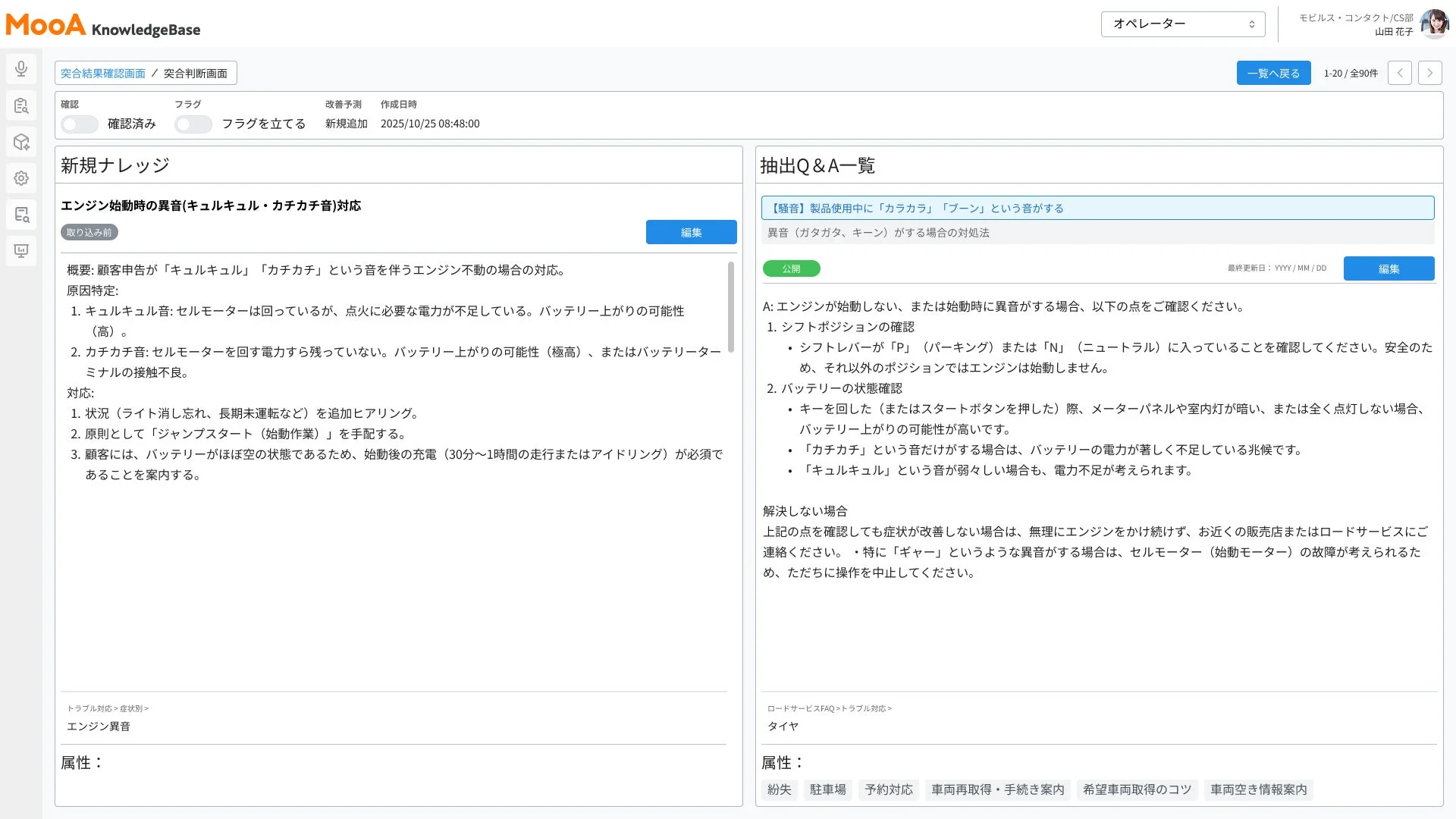Click the 3D cube knowledge creation icon
This screenshot has width=1456, height=819.
[x=20, y=142]
